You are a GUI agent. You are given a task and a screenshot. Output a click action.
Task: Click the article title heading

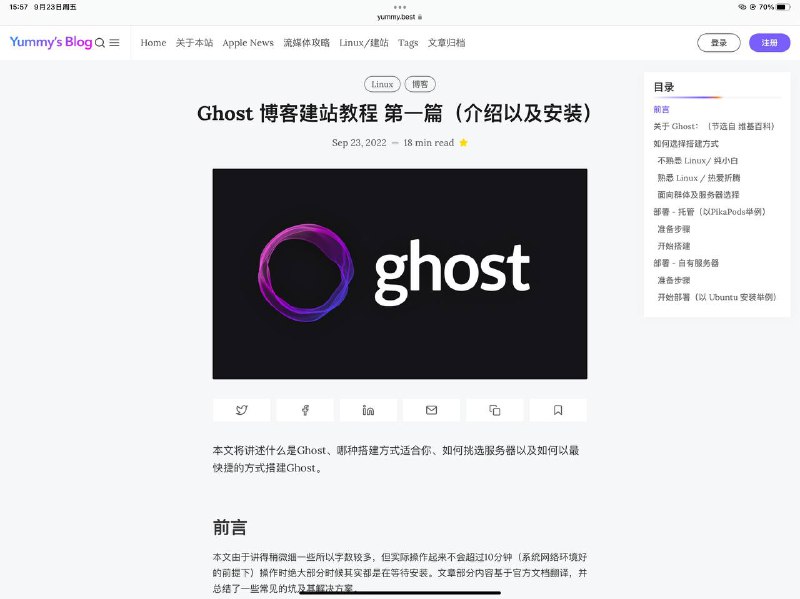(x=394, y=113)
